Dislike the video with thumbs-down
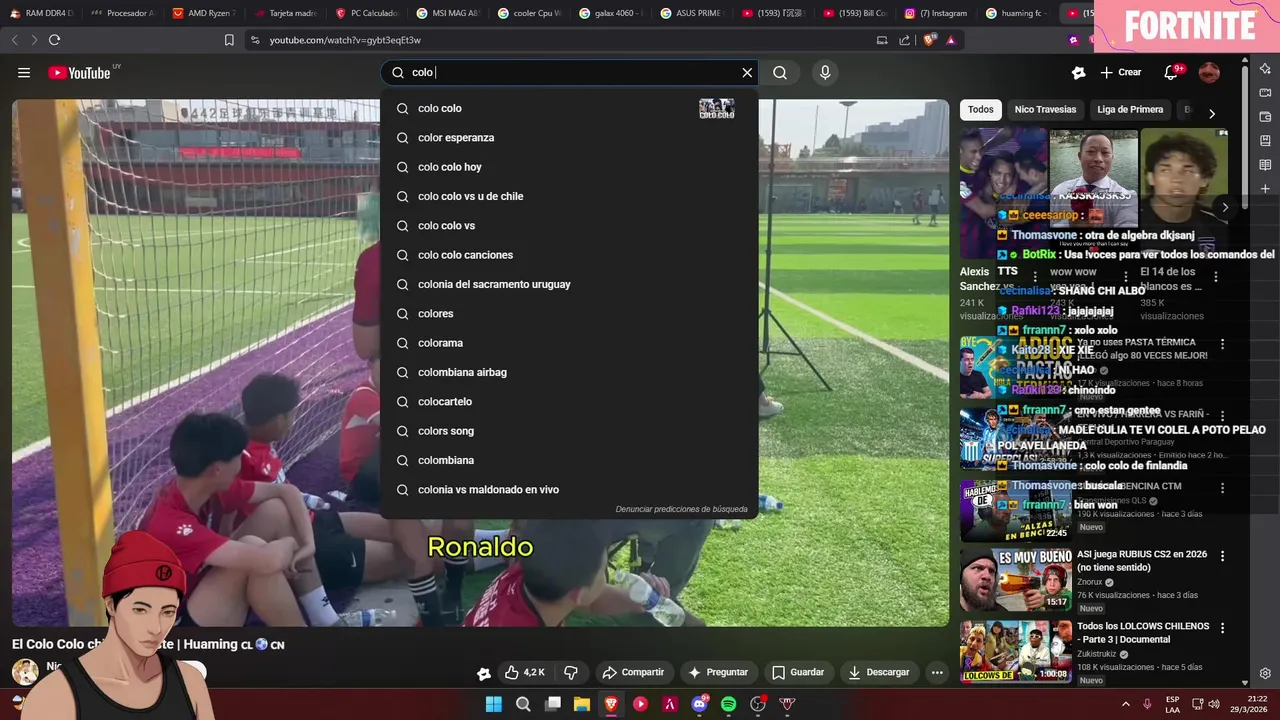Screen dimensions: 1280x720 pyautogui.click(x=571, y=672)
